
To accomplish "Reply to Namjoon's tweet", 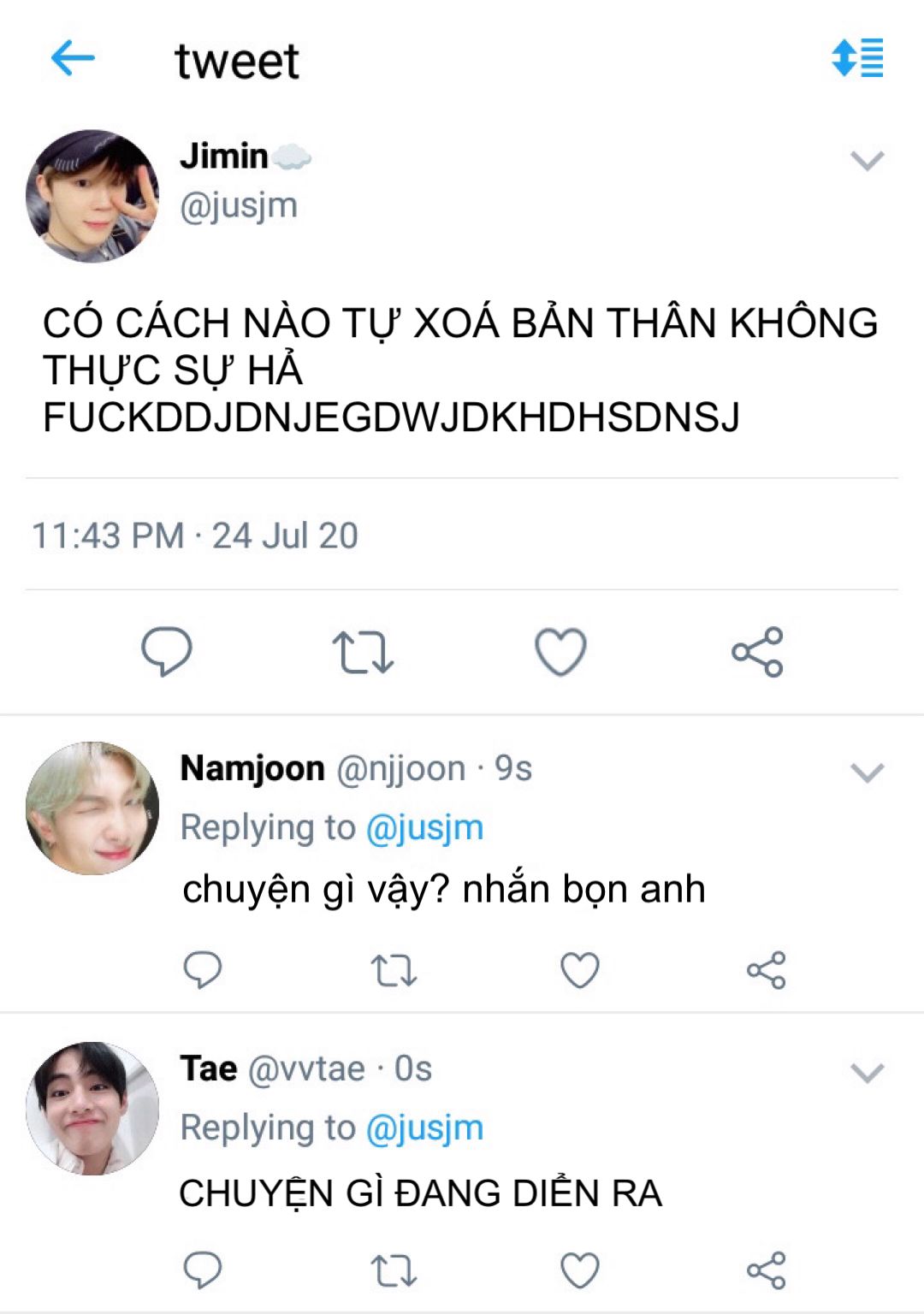I will pos(203,970).
